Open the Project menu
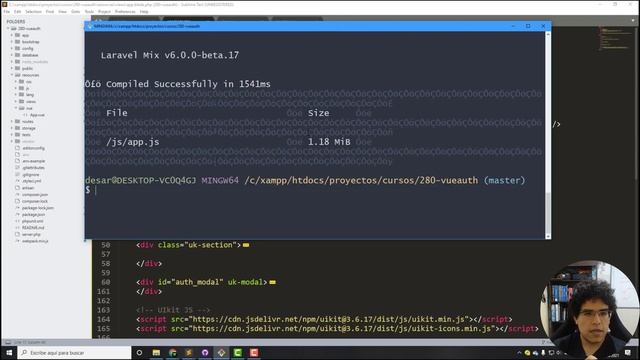The width and height of the screenshot is (640, 360). pos(104,11)
